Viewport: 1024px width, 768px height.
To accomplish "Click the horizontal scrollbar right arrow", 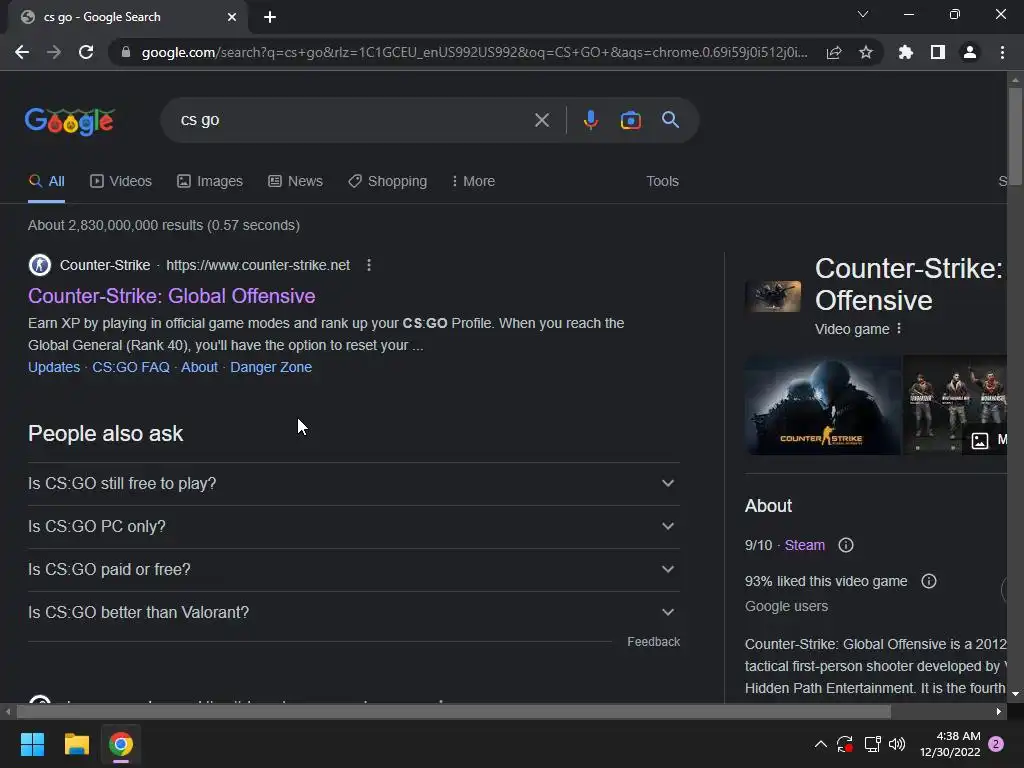I will point(999,711).
